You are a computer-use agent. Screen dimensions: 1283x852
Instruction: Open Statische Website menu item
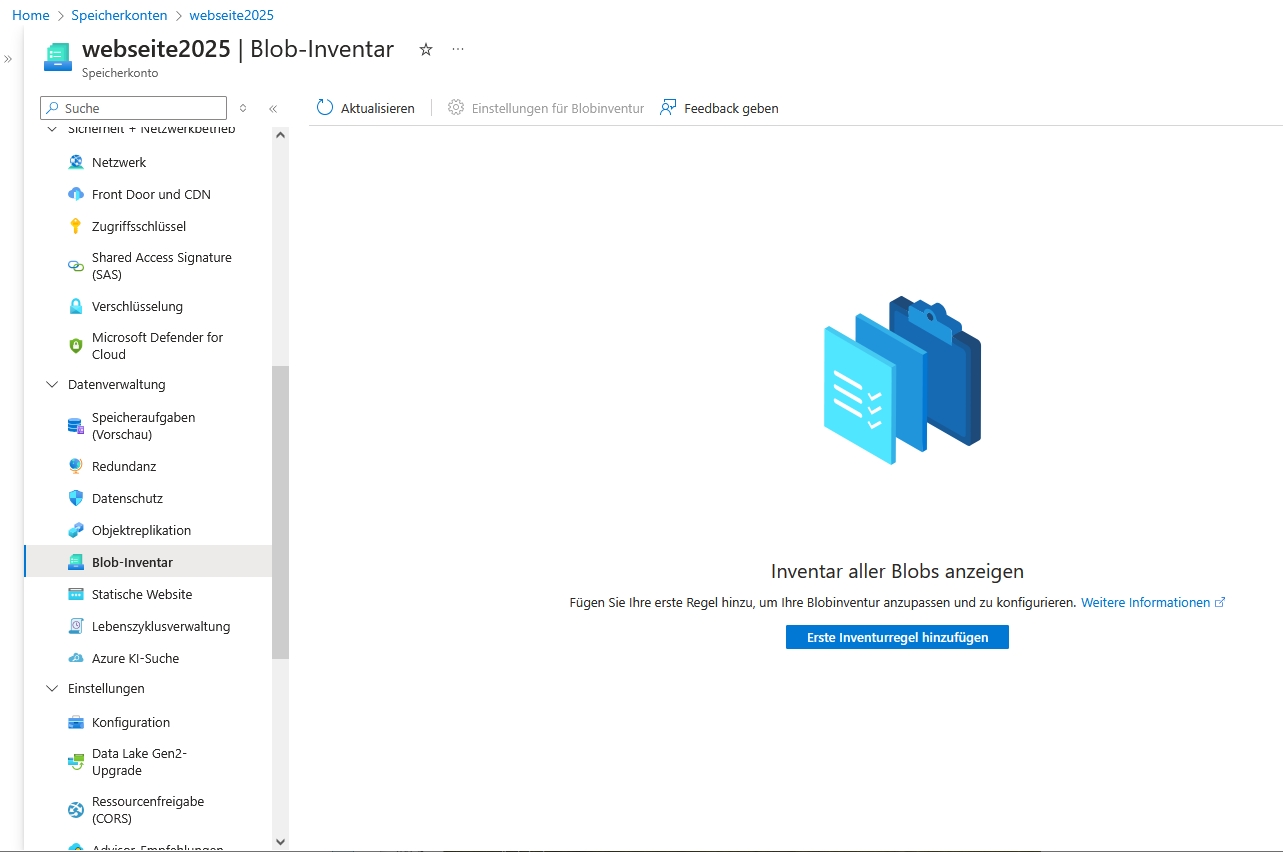coord(141,594)
